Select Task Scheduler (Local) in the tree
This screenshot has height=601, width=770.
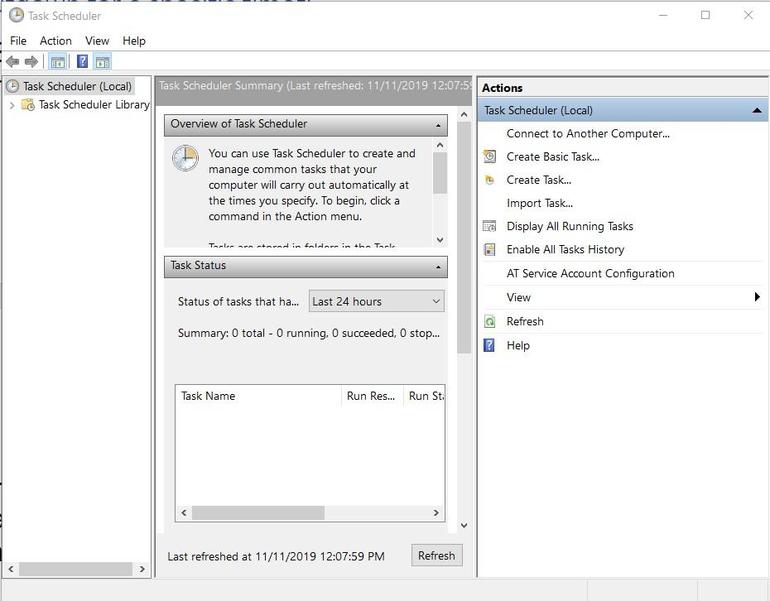coord(77,86)
